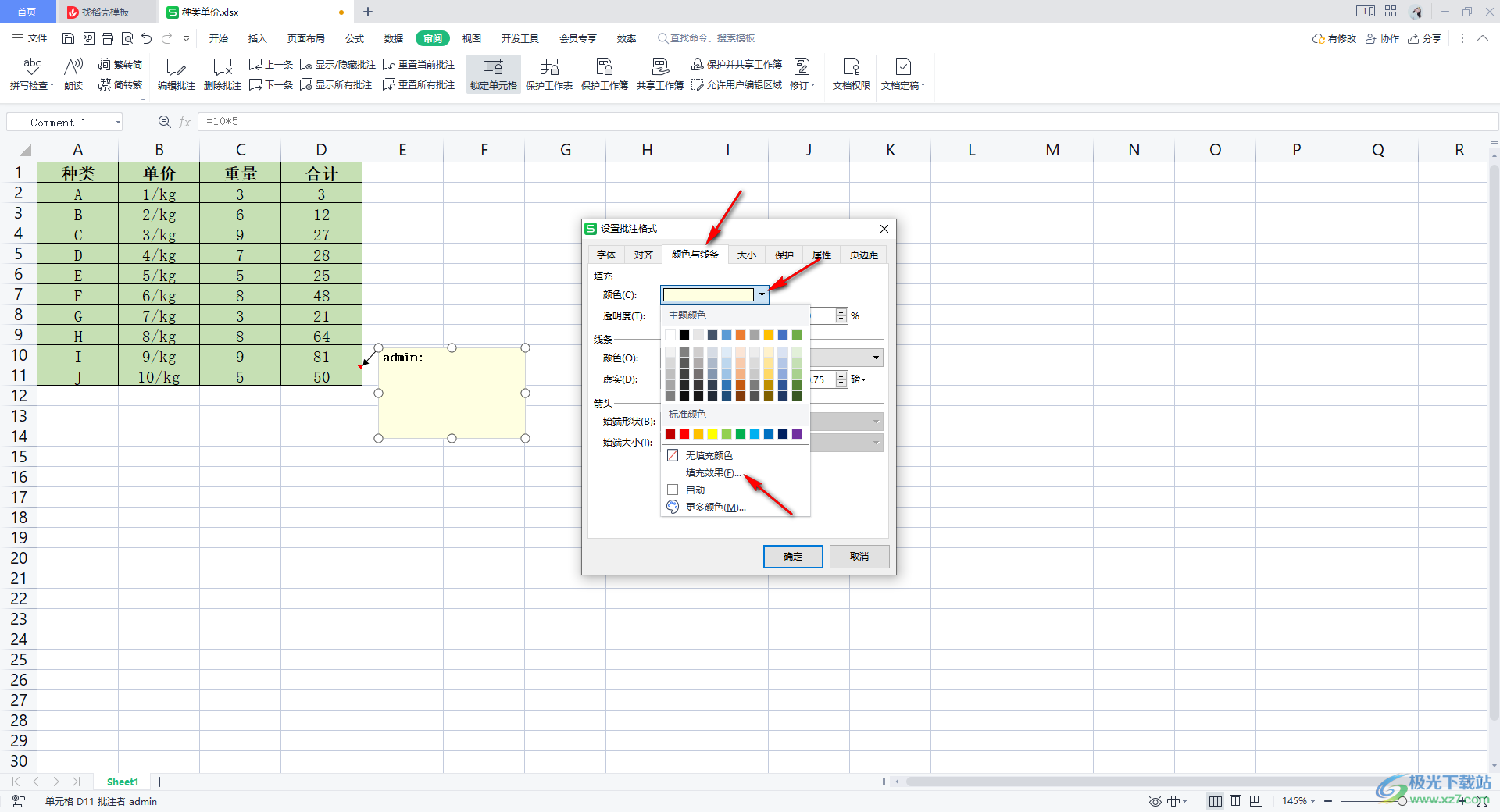Click Lock Cell (锁定单元格)
Screen dimensions: 1500x812
pos(494,74)
